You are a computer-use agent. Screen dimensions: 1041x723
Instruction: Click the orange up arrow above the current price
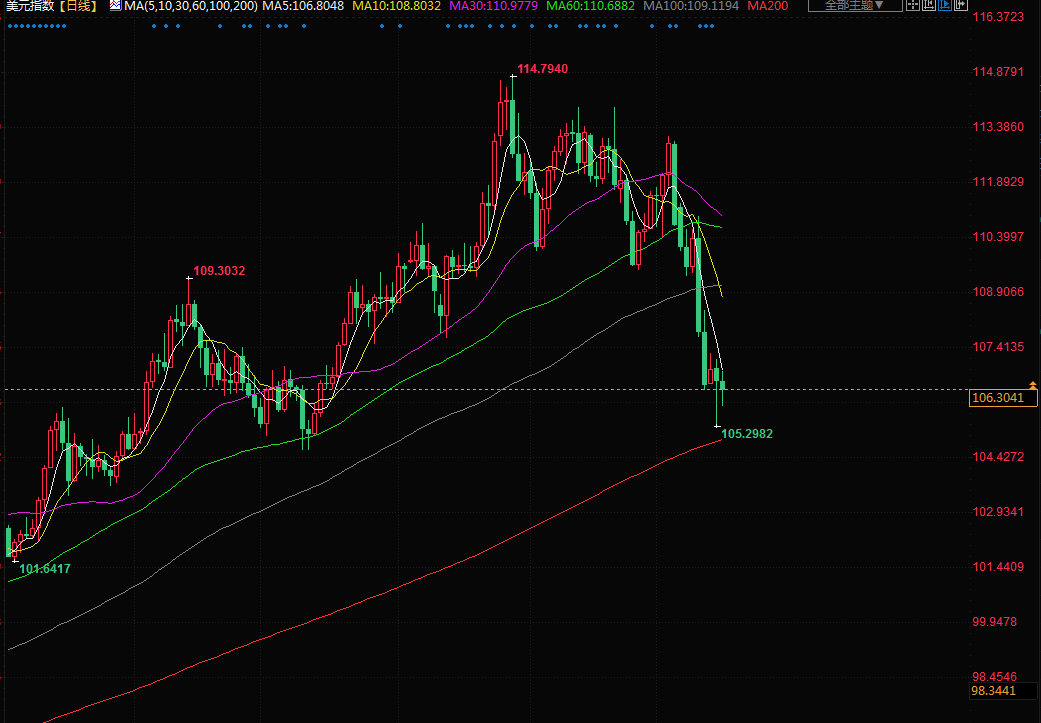point(1032,383)
